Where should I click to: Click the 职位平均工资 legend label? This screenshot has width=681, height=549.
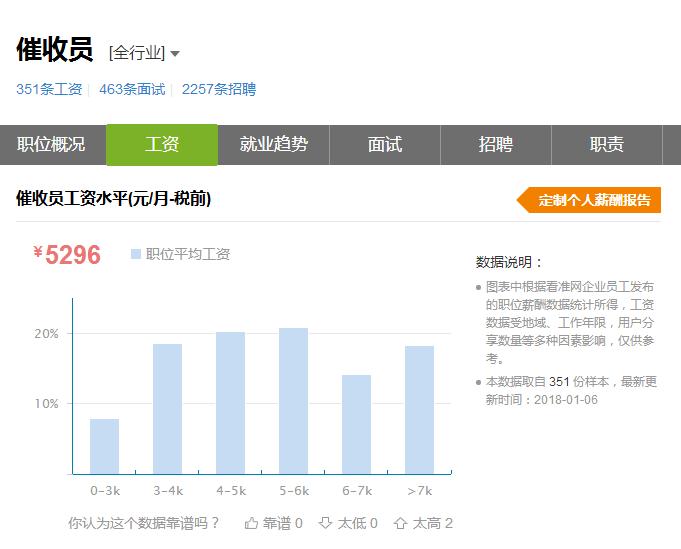(188, 254)
